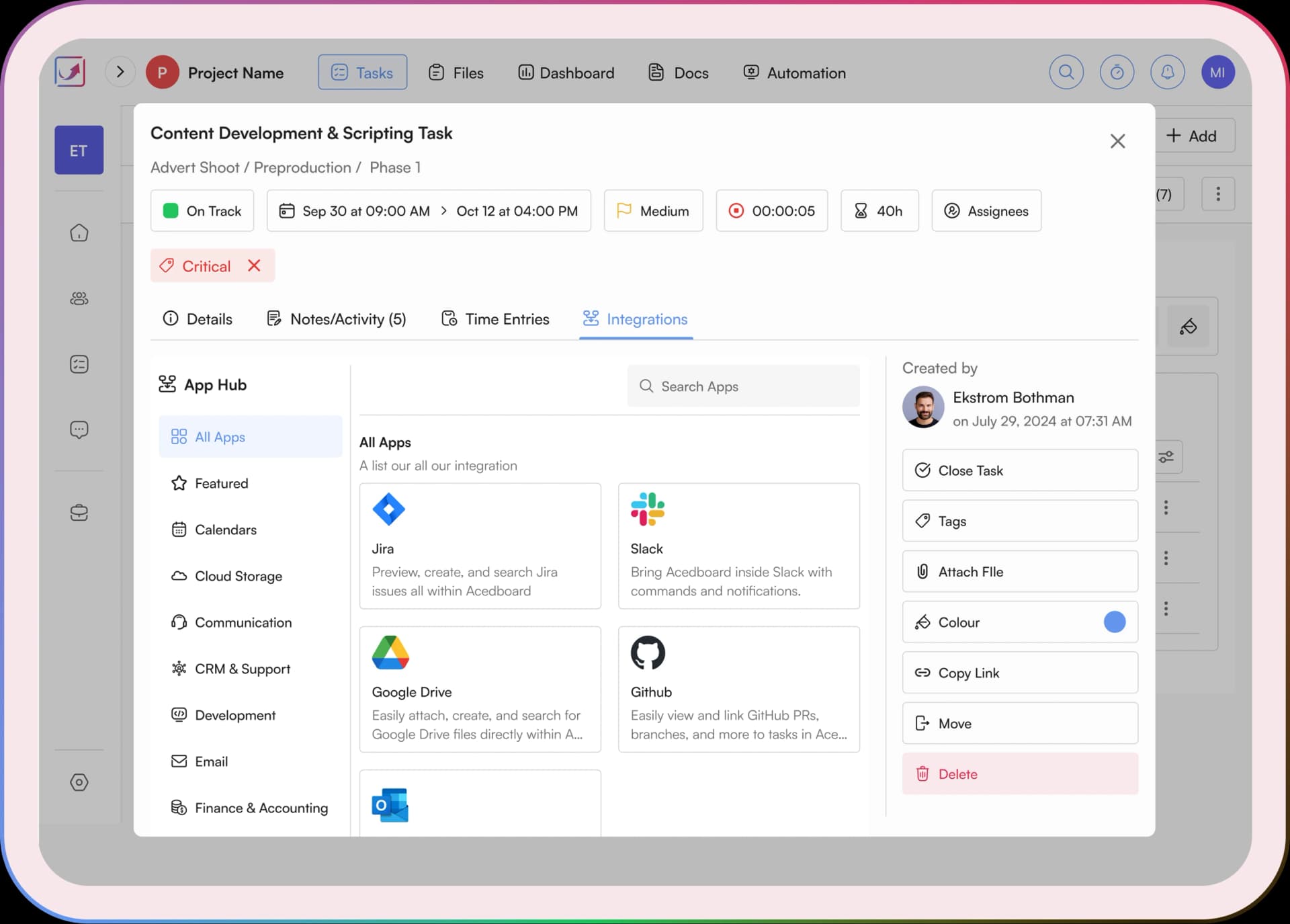Select Calendars category
Image resolution: width=1290 pixels, height=924 pixels.
tap(251, 530)
